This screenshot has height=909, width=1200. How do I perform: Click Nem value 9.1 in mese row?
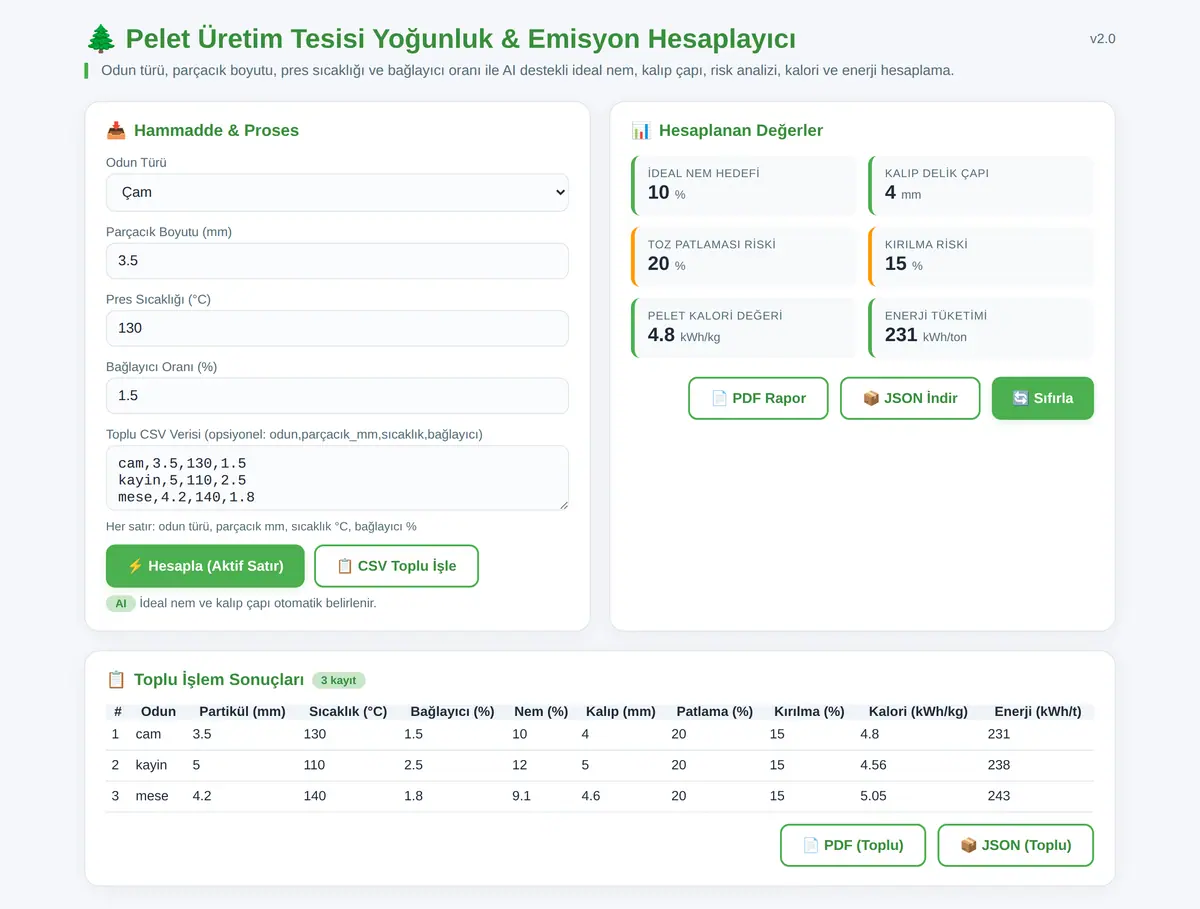click(x=521, y=797)
